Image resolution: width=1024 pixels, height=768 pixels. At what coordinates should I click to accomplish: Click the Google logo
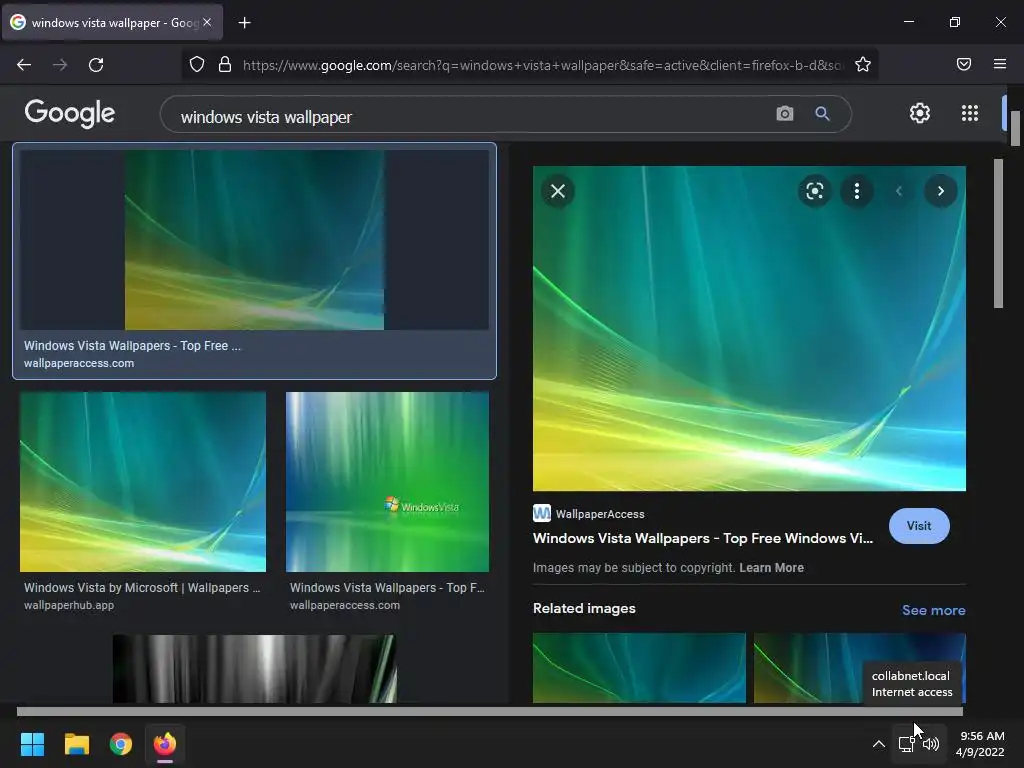pyautogui.click(x=70, y=114)
